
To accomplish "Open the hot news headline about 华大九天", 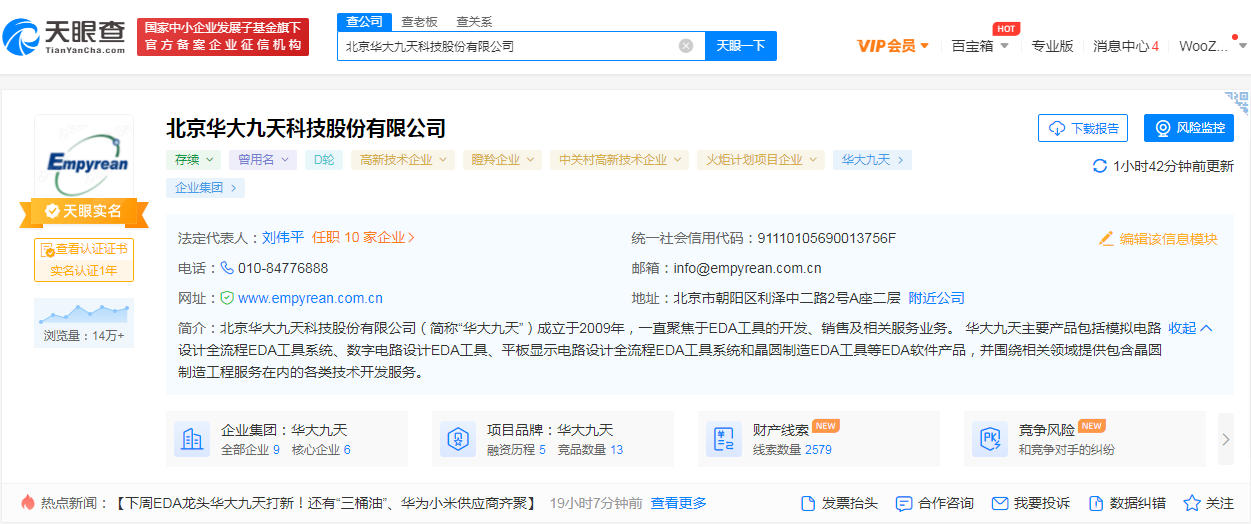I will pos(326,503).
